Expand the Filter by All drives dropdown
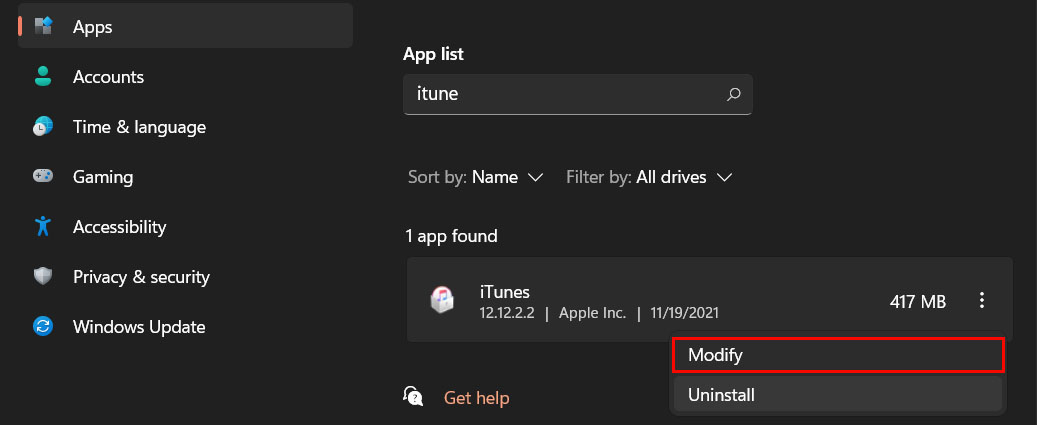 [649, 177]
